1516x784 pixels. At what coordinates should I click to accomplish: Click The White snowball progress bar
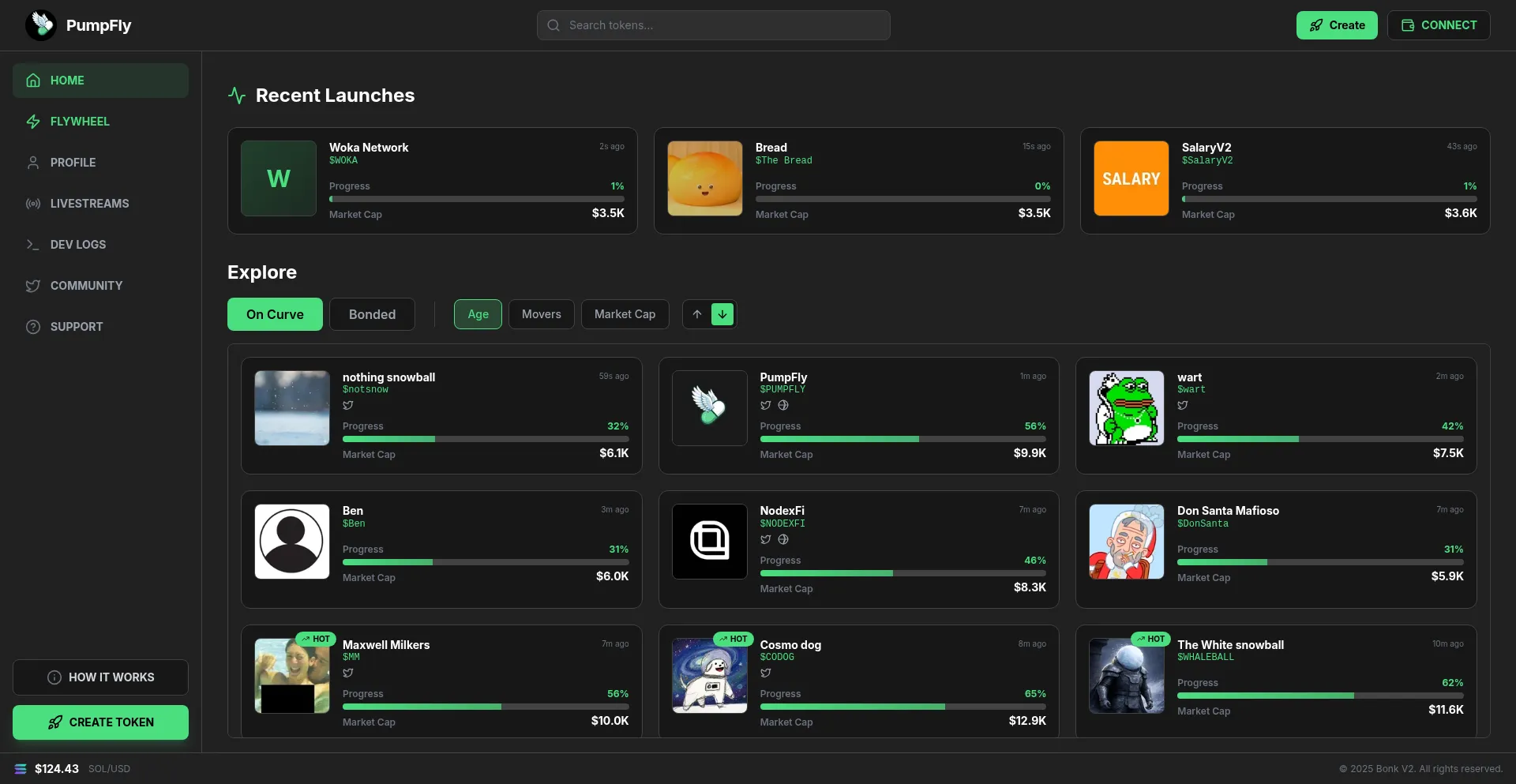1319,696
